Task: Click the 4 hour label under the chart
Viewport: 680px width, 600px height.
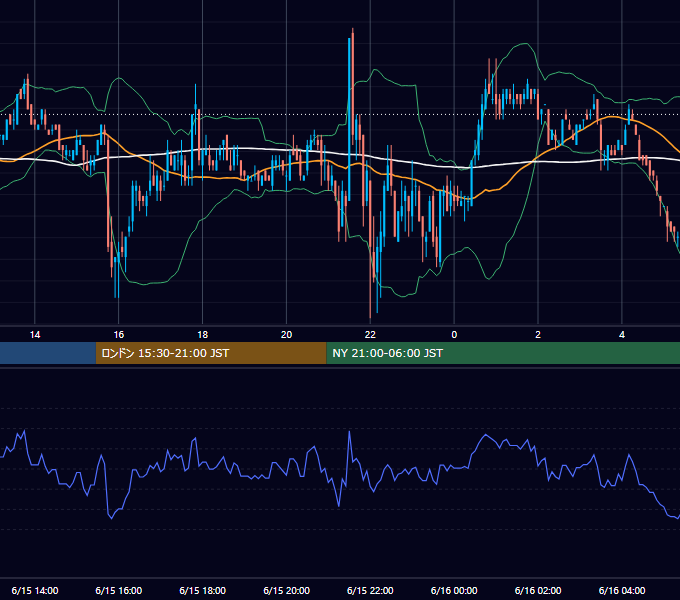Action: 622,335
